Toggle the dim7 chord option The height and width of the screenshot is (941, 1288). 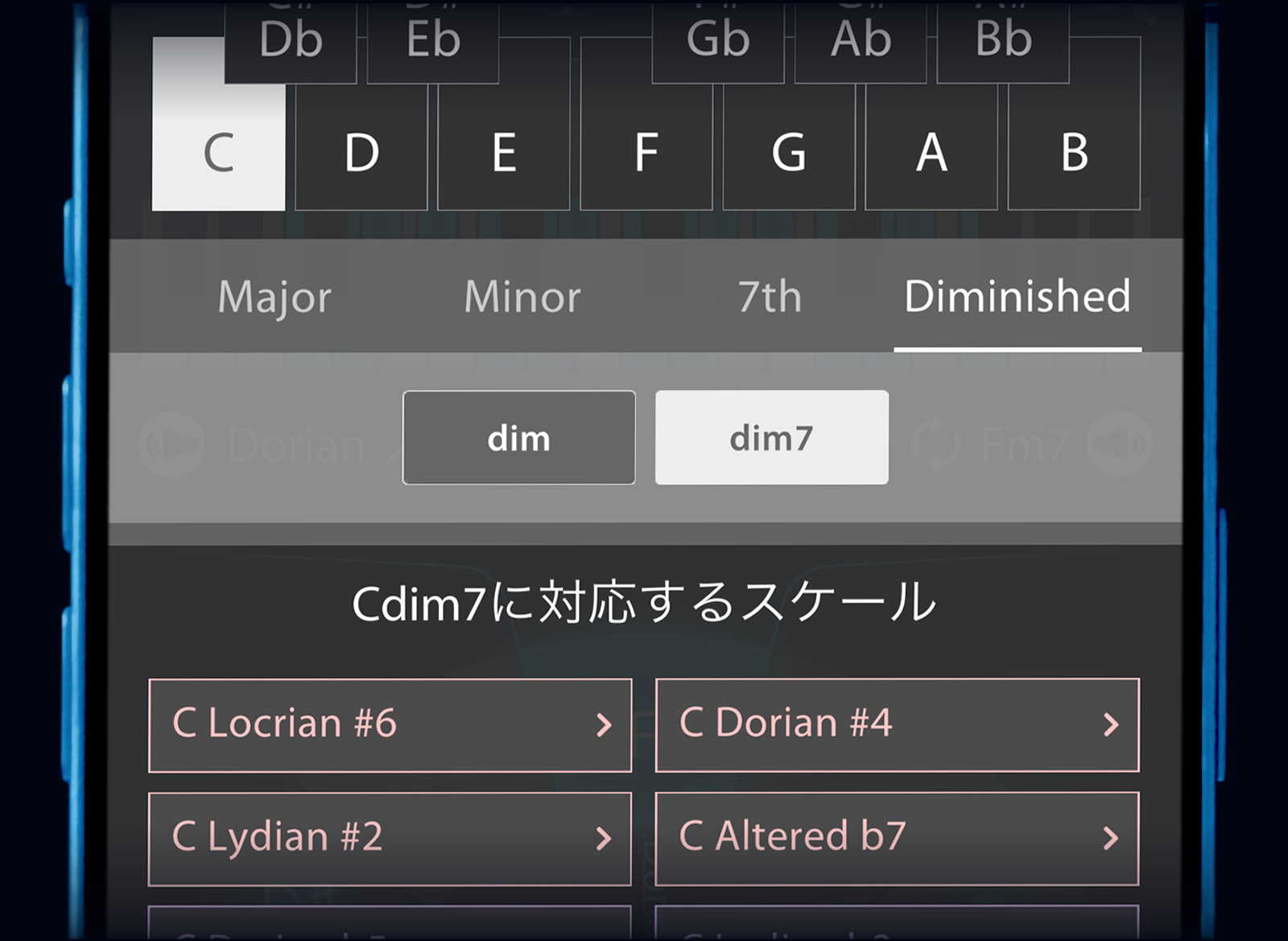pyautogui.click(x=771, y=438)
